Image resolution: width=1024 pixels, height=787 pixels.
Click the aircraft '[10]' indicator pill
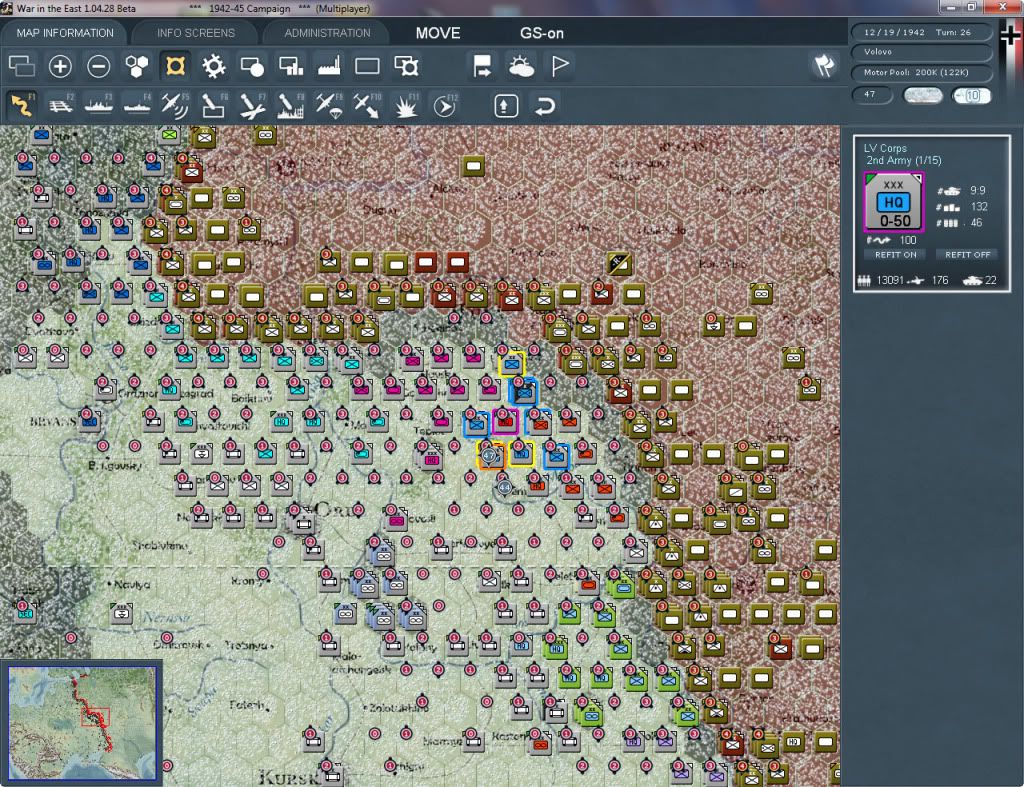(x=971, y=95)
